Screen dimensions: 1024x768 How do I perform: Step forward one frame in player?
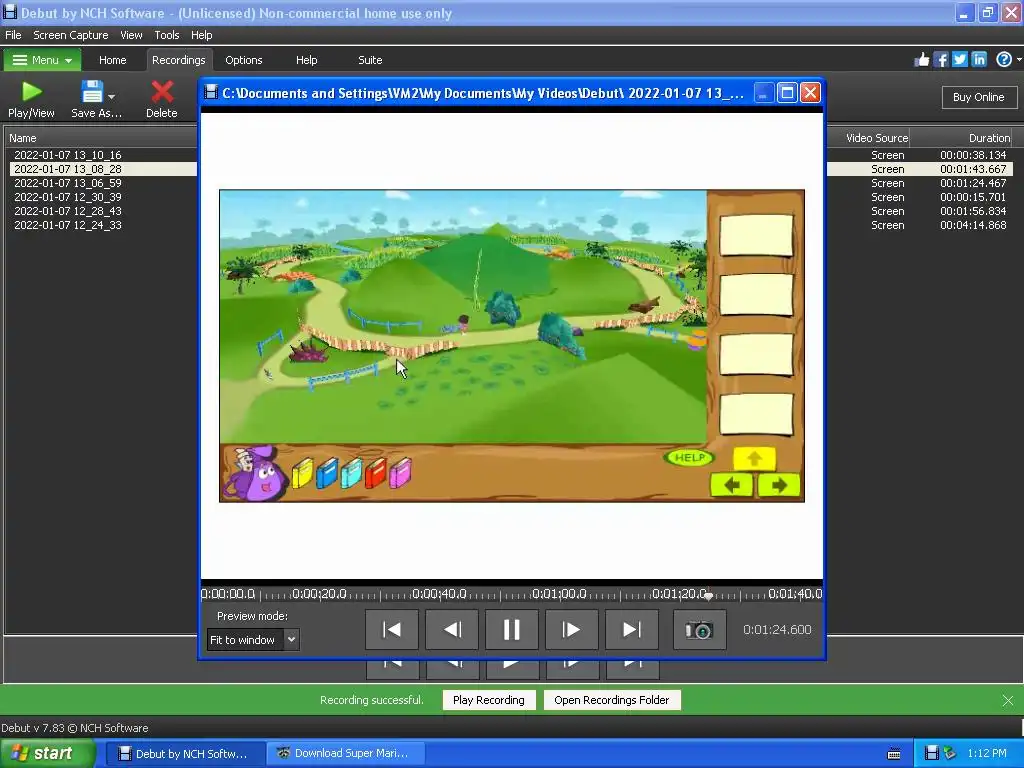point(571,630)
